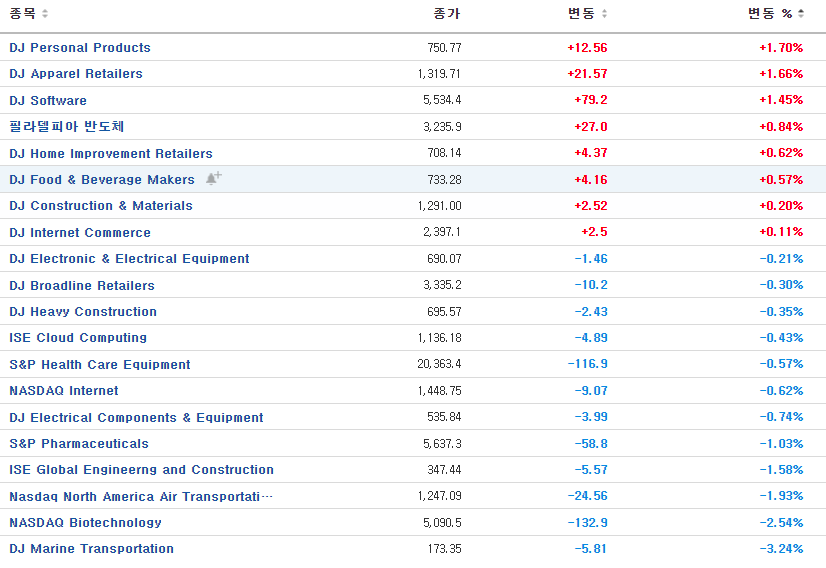Sort by the 종목 column arrows
Viewport: 826px width, 568px height.
pyautogui.click(x=45, y=14)
